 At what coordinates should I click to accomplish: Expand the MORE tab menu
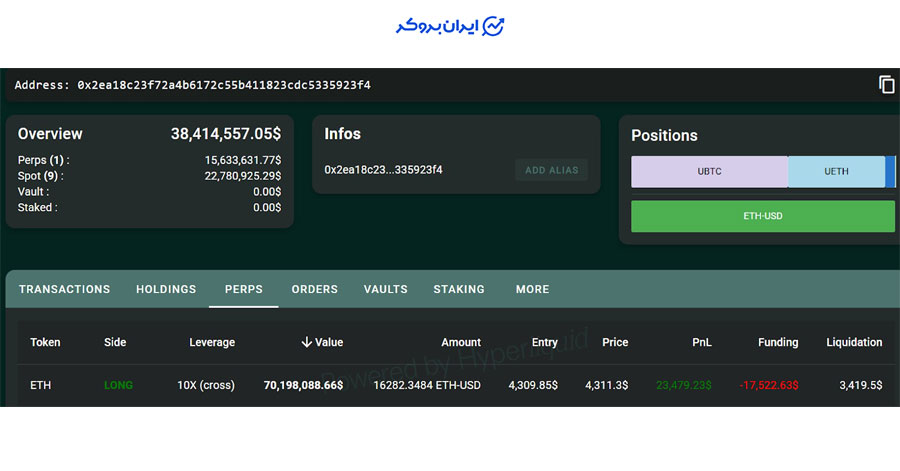[x=533, y=289]
